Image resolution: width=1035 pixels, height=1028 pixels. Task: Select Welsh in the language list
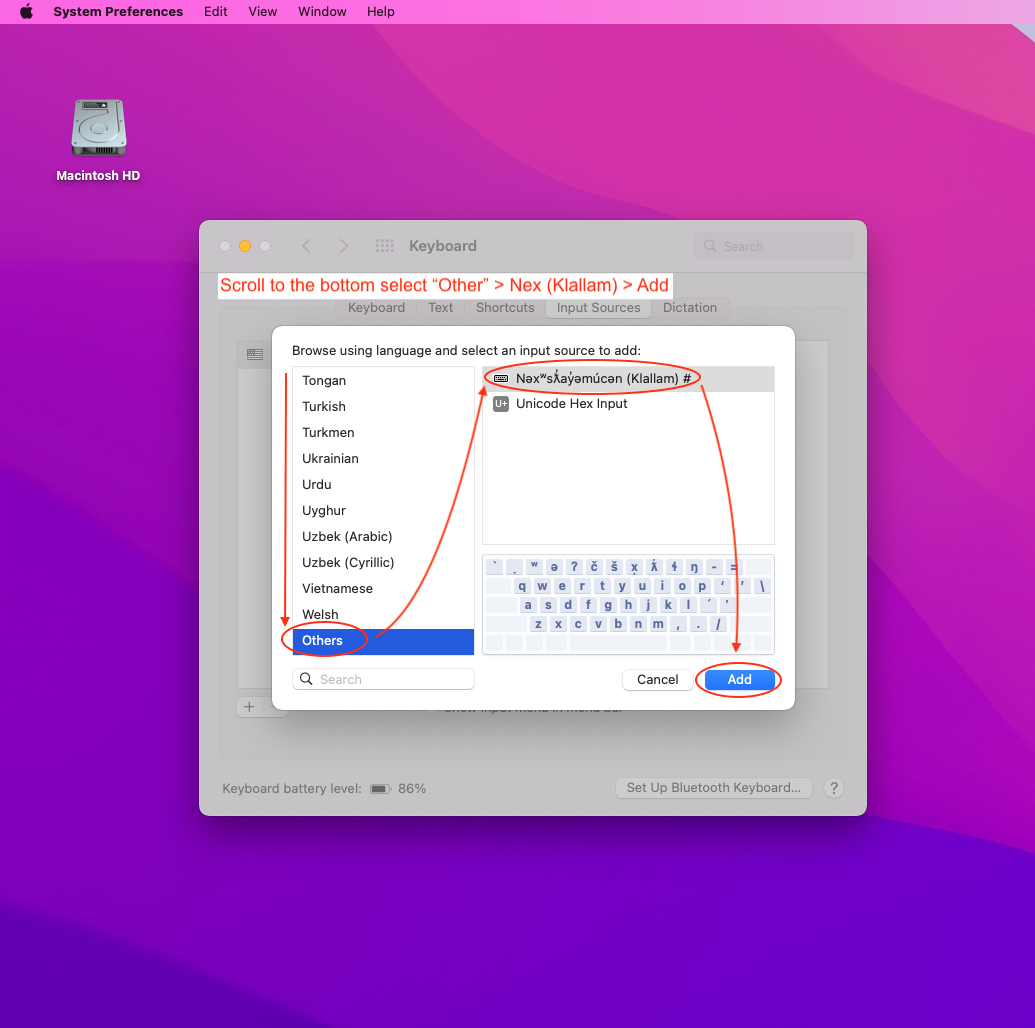tap(383, 614)
